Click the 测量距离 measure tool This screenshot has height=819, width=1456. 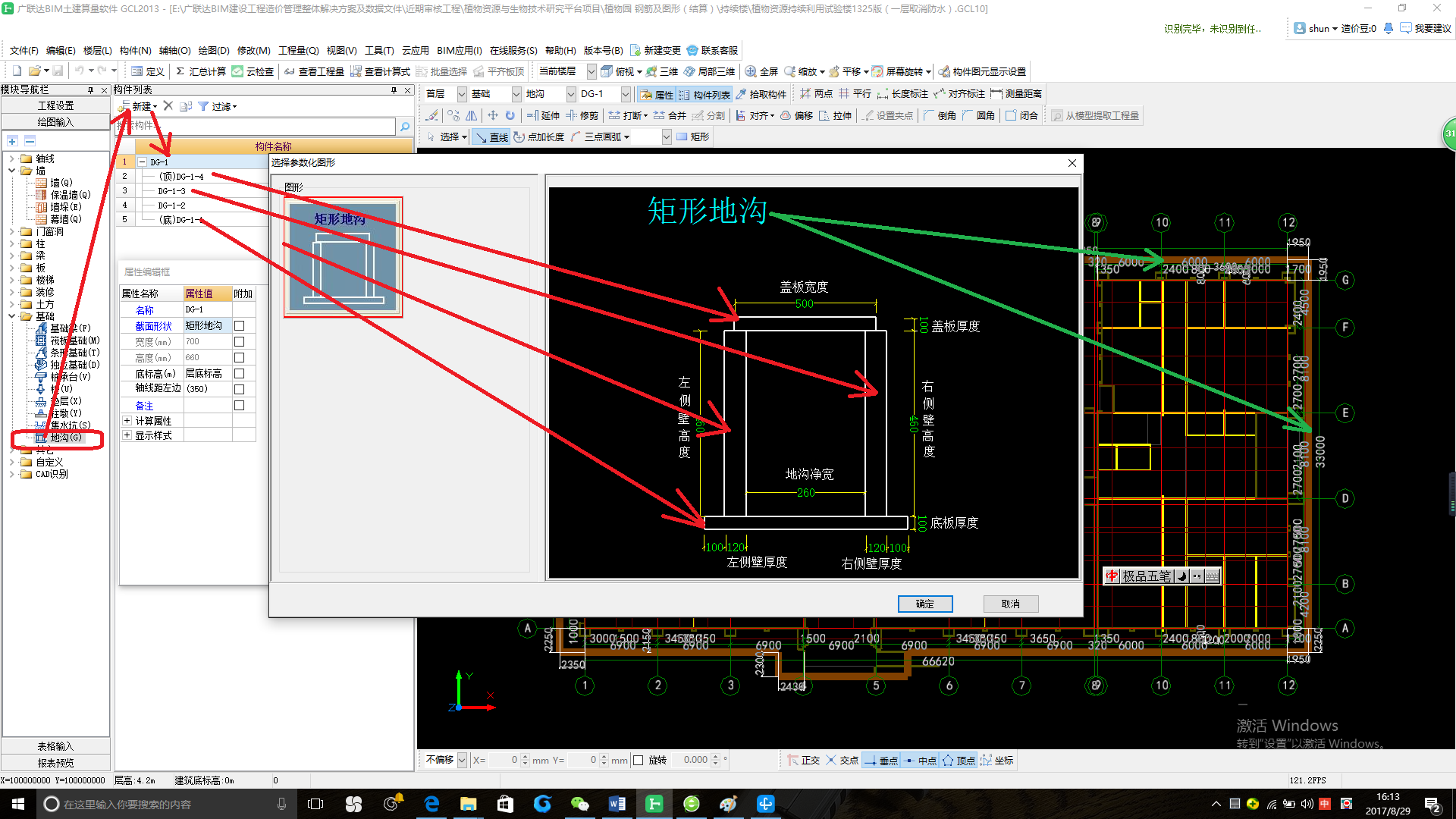coord(1016,94)
